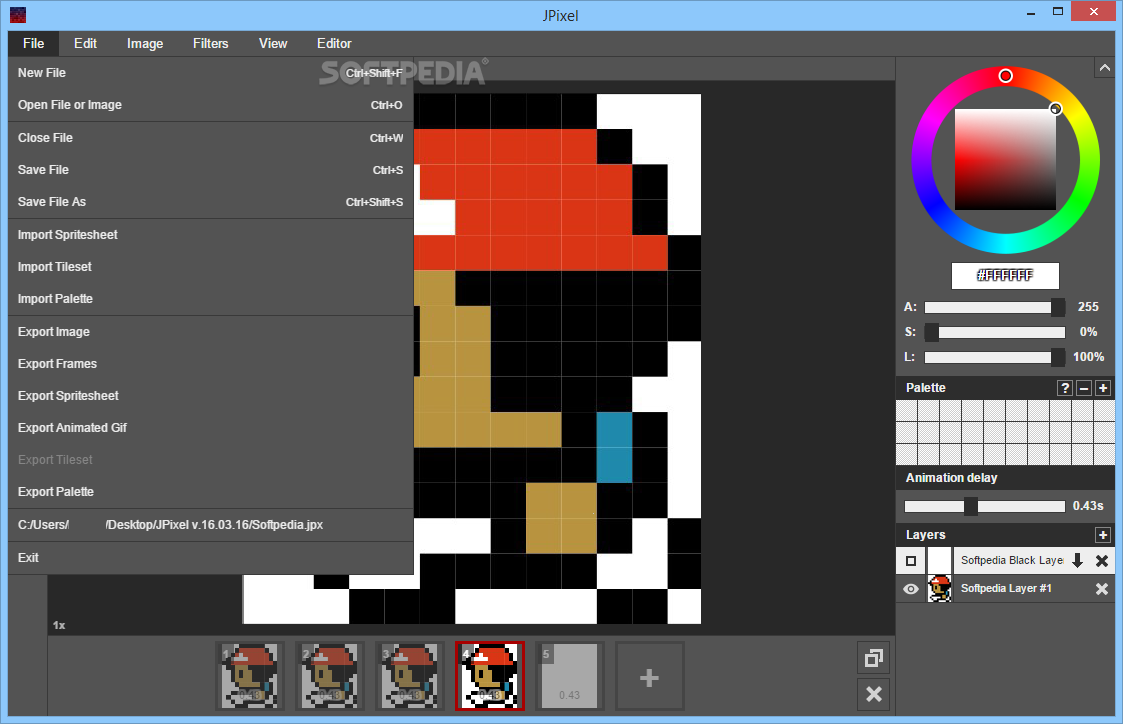Add a new layer with plus icon
Viewport: 1123px width, 724px height.
[x=1103, y=535]
